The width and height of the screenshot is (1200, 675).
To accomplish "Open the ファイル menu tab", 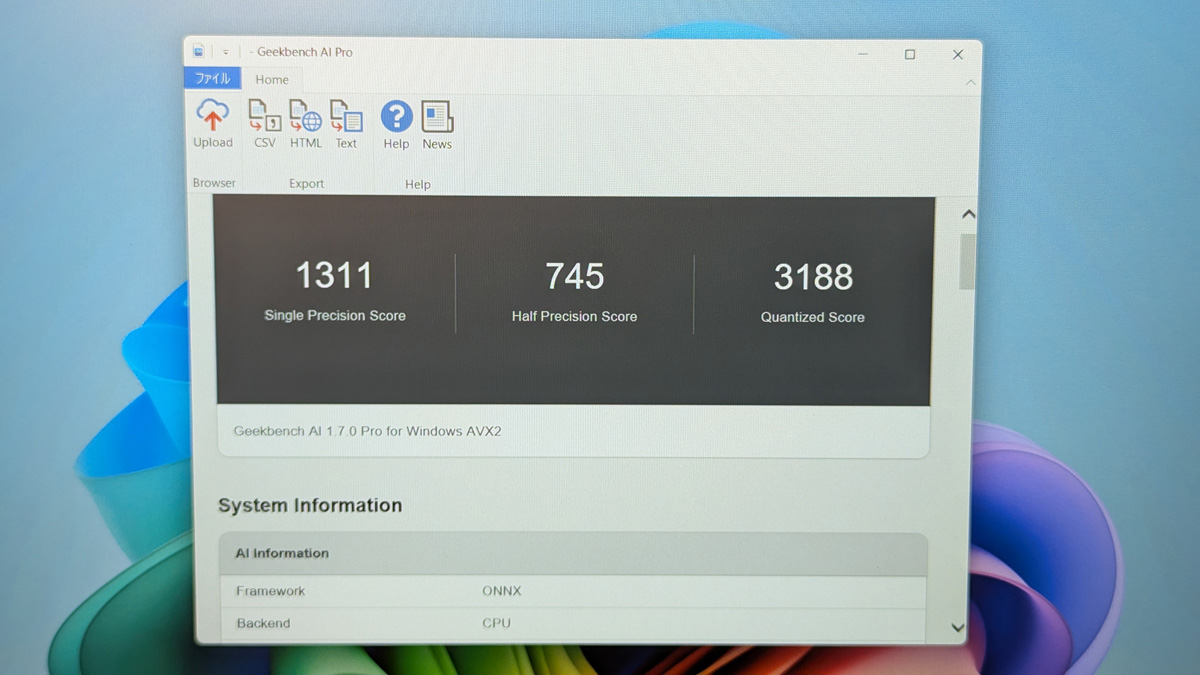I will coord(212,78).
